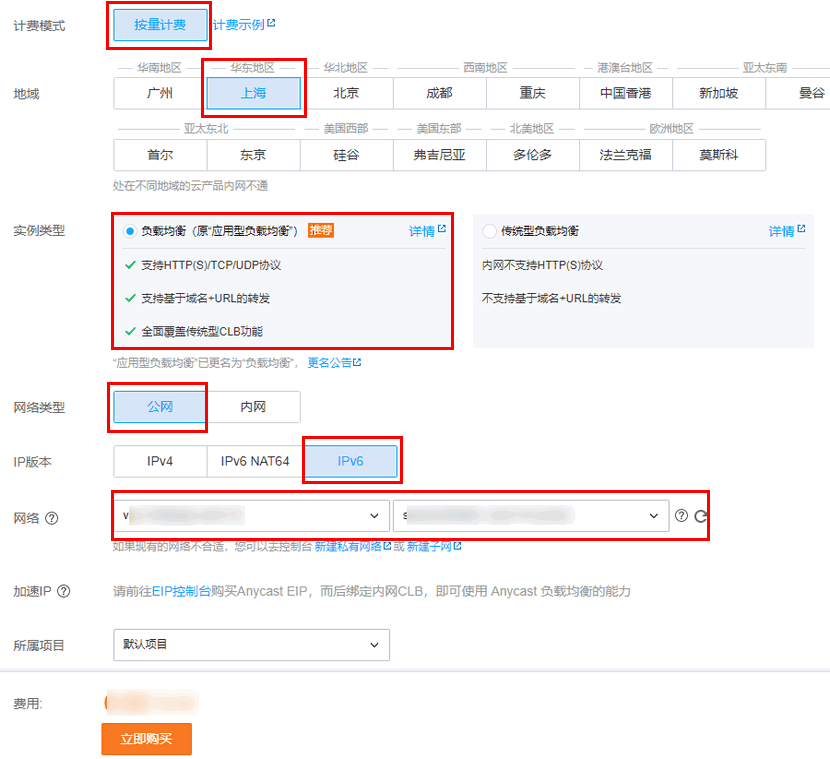Open the subnet dropdown

(531, 516)
